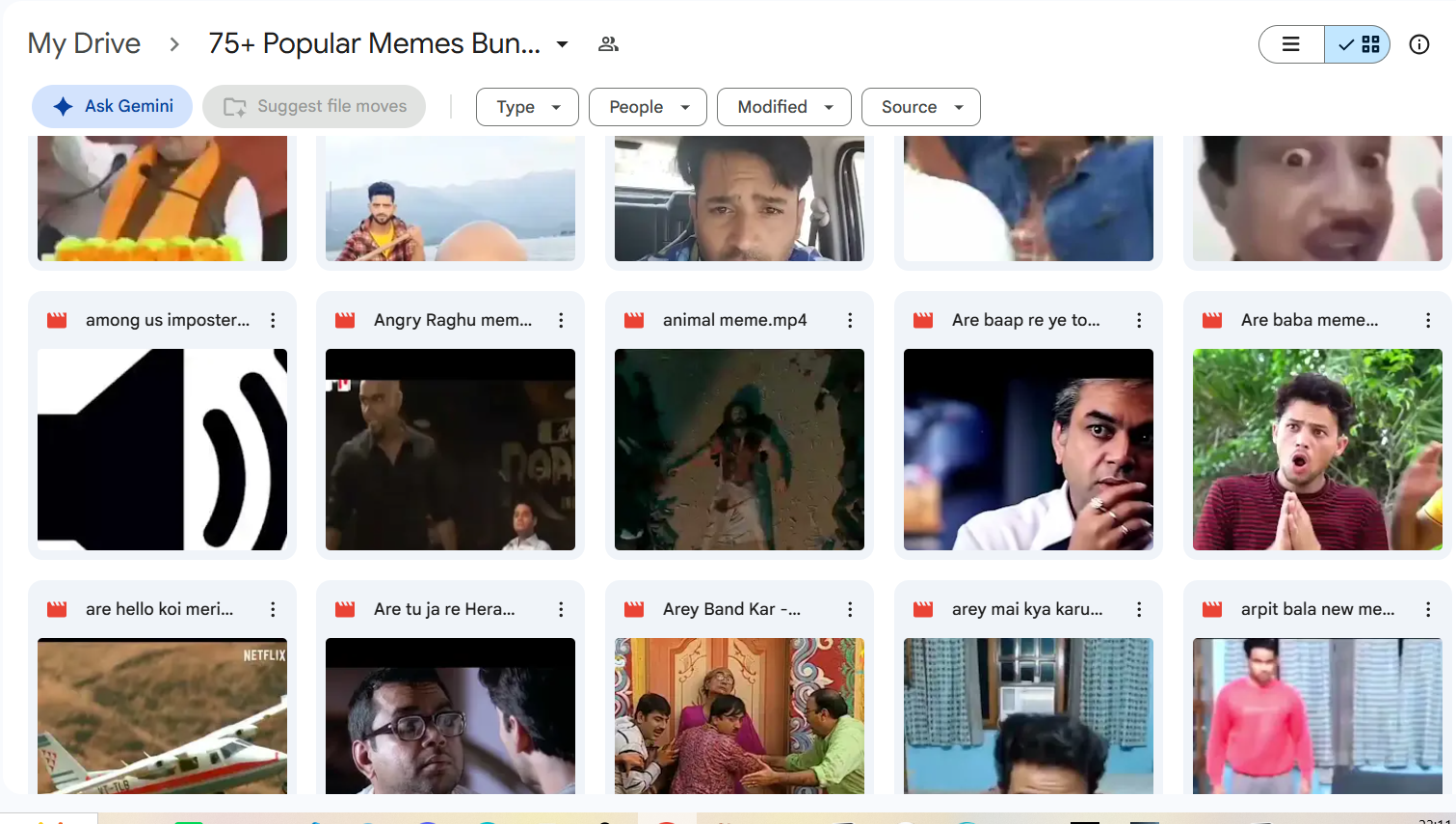Screen dimensions: 1456x824
Task: Select the animal meme.mp4 thumbnail
Action: coord(739,449)
